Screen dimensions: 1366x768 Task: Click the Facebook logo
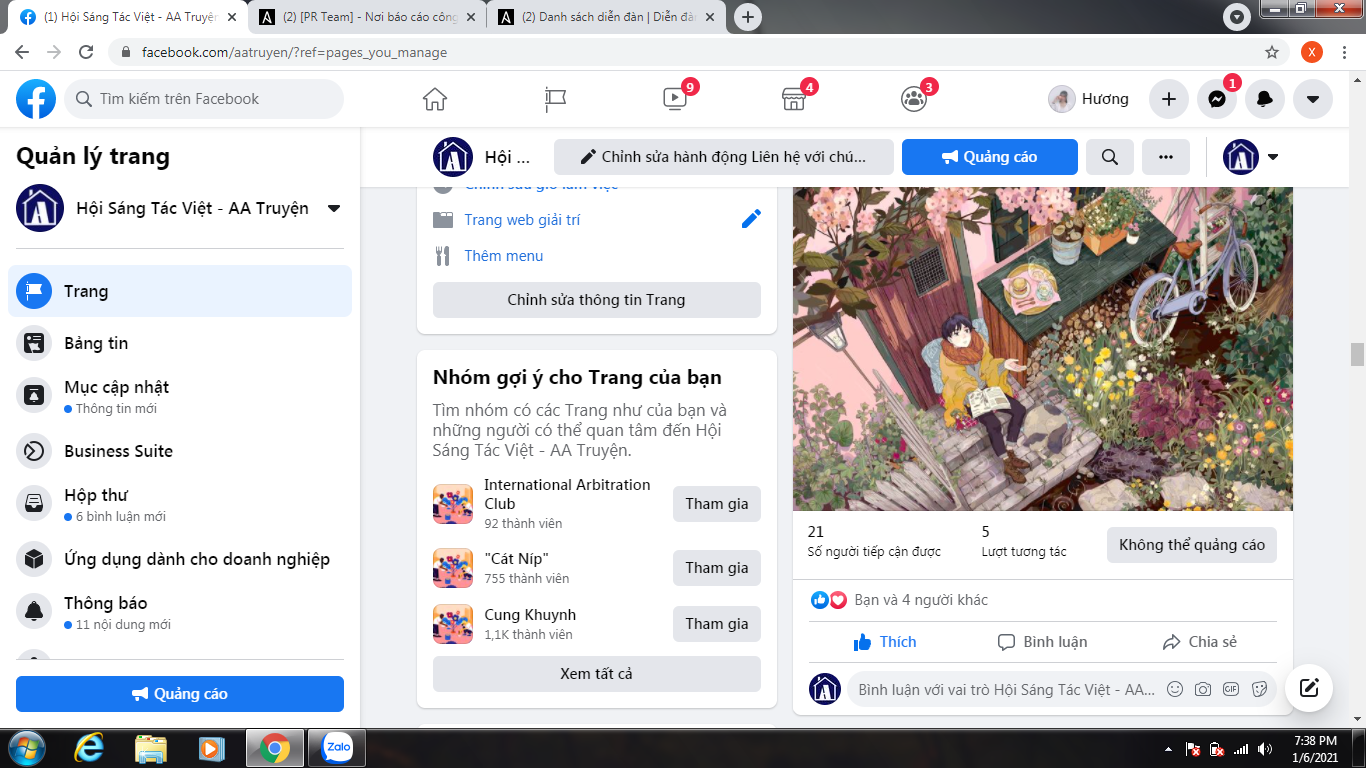click(36, 99)
